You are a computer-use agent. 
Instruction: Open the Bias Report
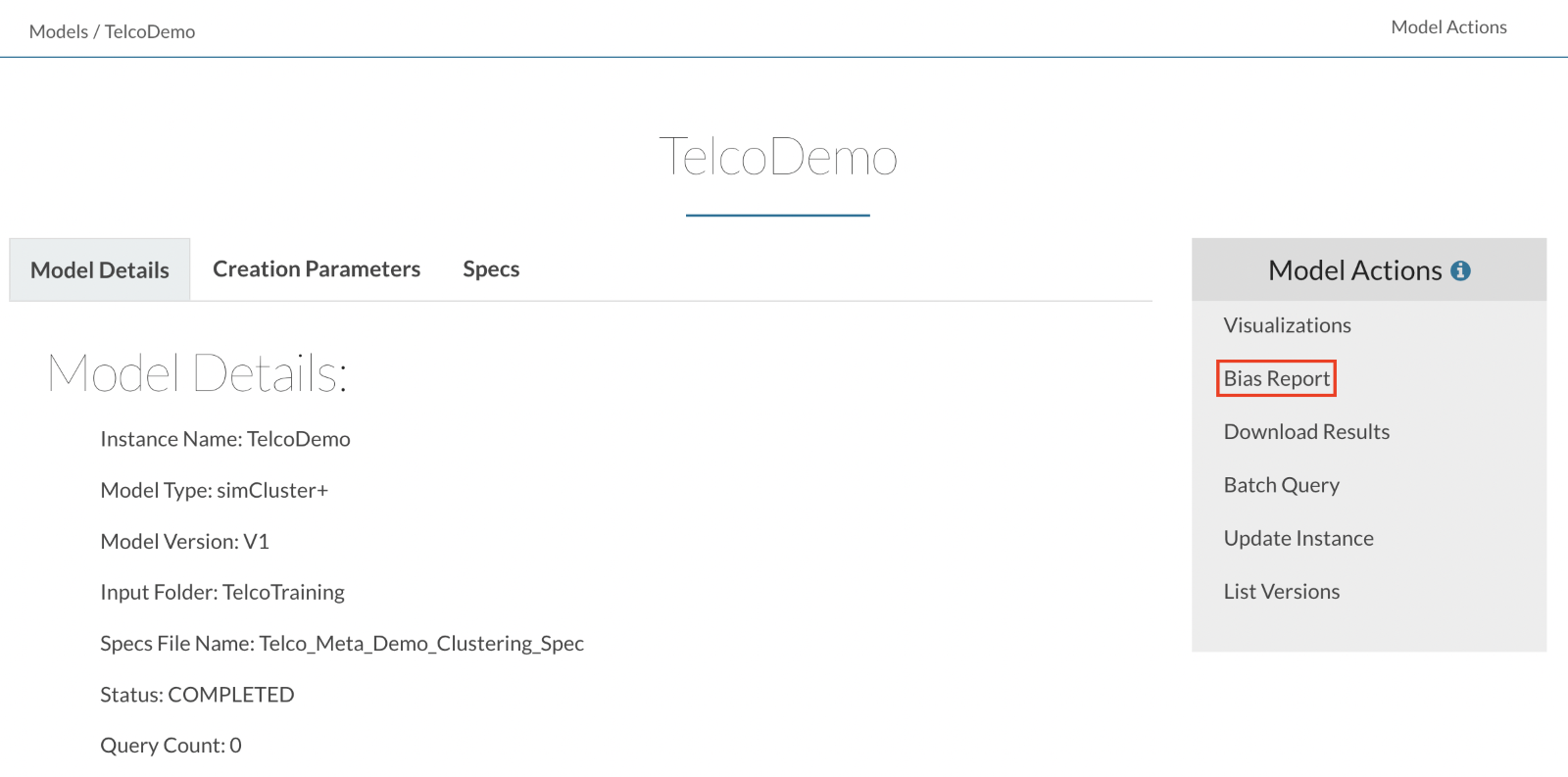(1276, 379)
